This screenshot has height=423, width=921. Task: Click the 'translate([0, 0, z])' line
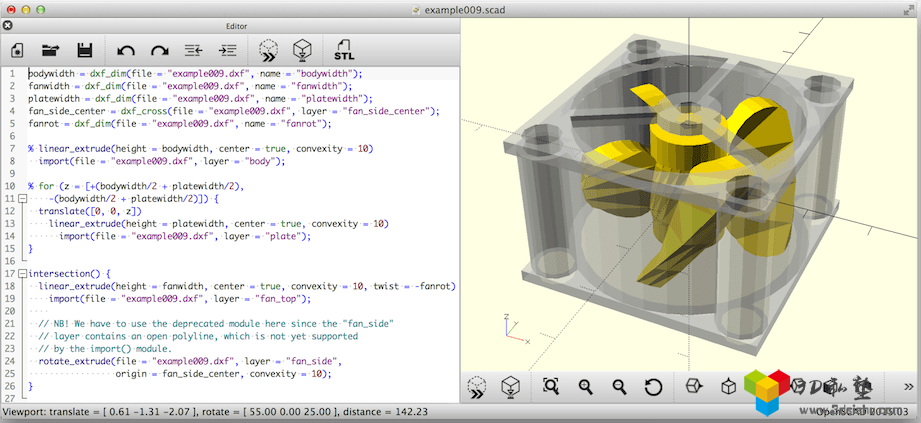point(90,211)
